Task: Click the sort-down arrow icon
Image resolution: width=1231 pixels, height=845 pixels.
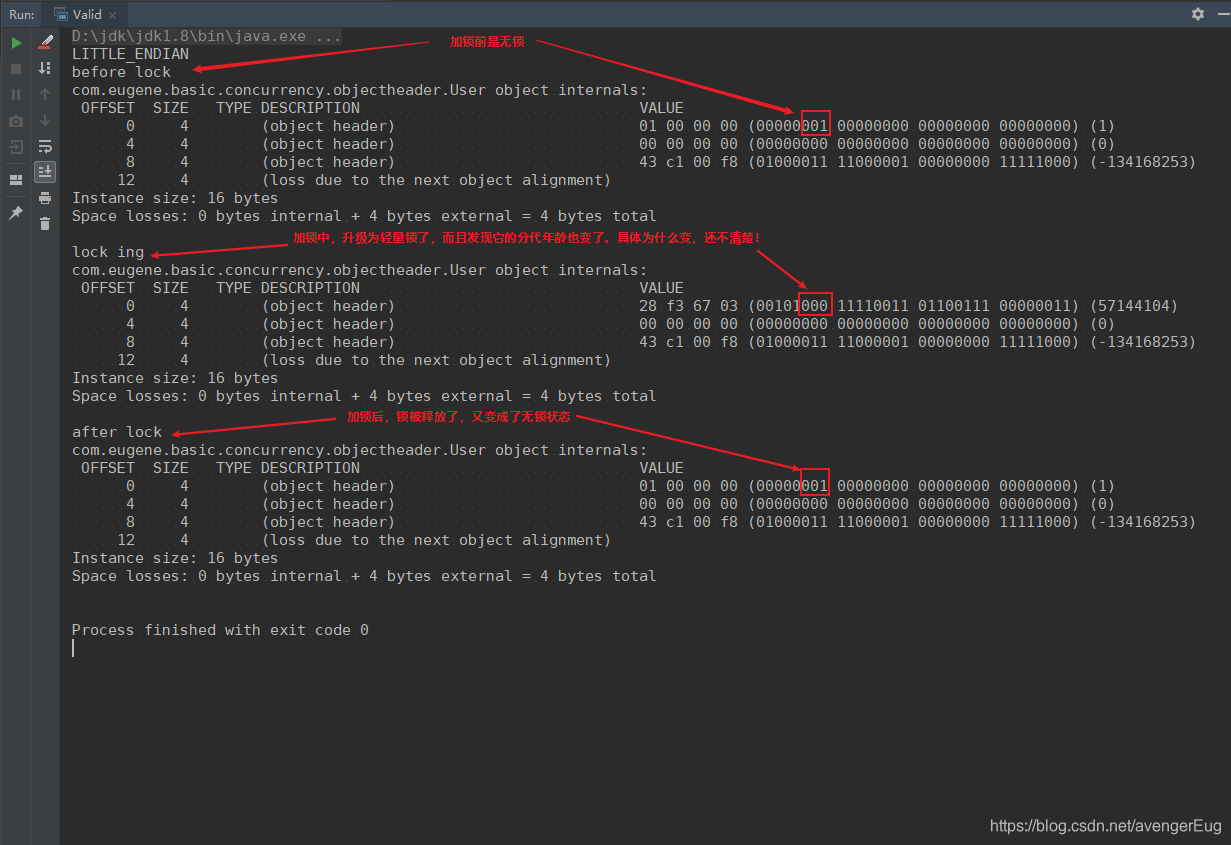Action: pyautogui.click(x=45, y=68)
